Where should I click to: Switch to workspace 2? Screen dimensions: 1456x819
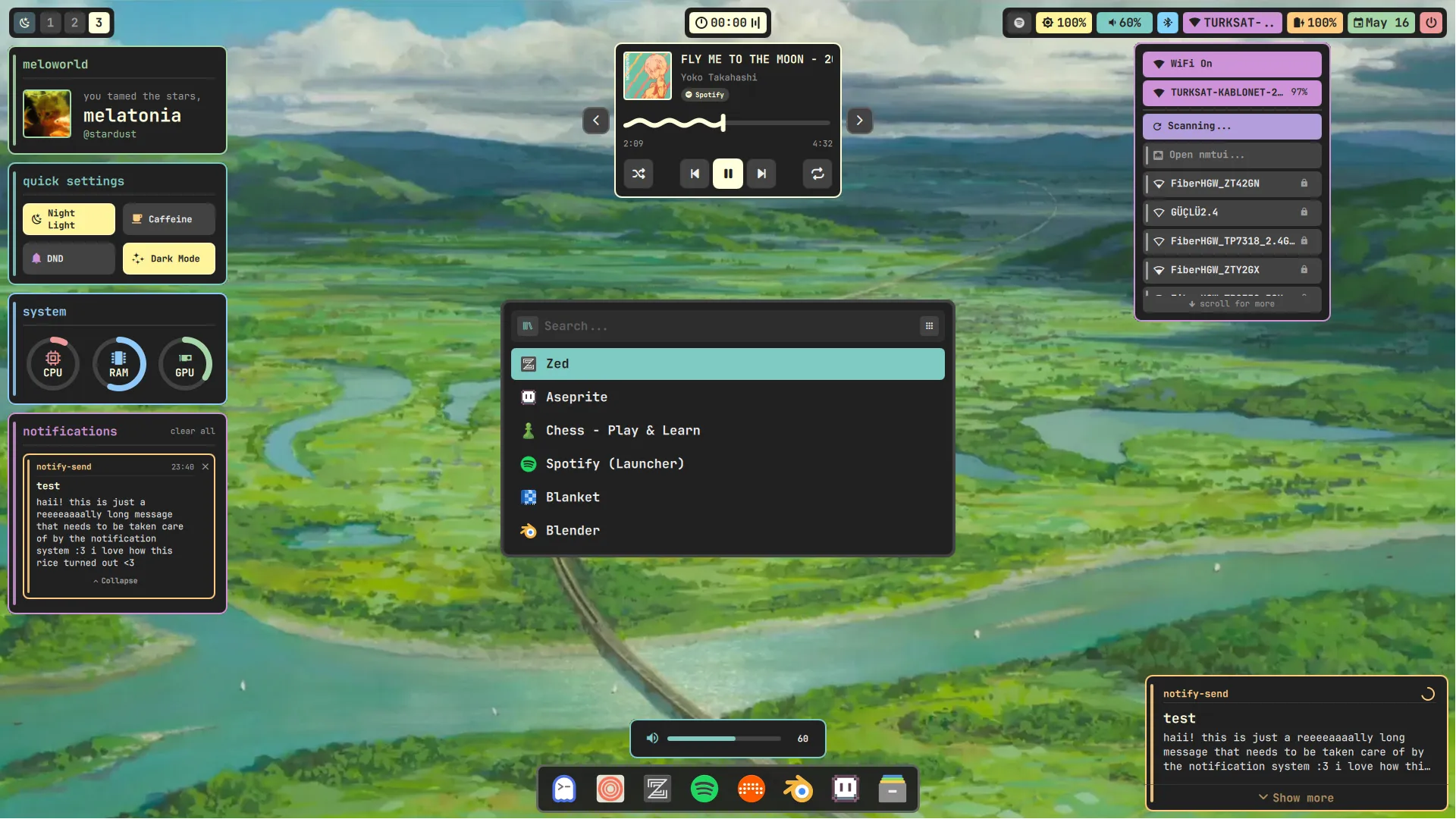[x=74, y=23]
